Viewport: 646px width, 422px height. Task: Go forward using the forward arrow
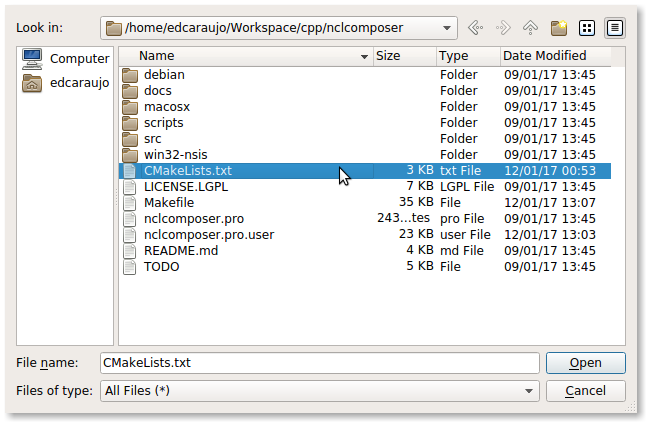503,28
